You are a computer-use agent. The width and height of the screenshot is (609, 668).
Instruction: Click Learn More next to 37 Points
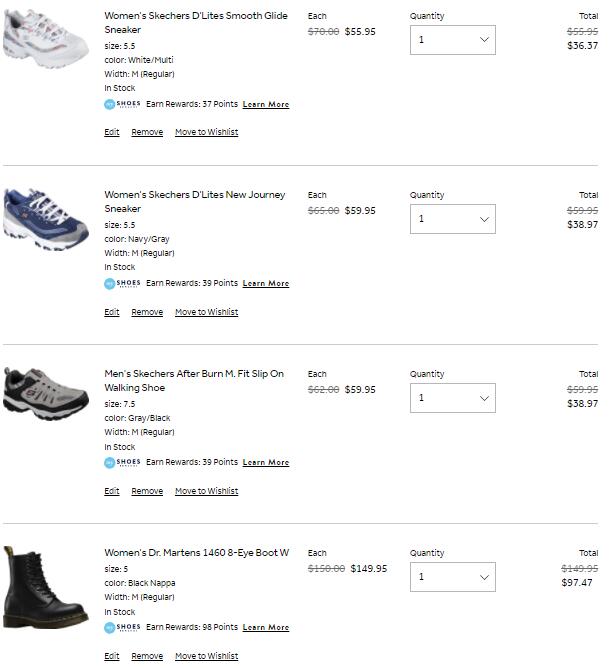click(266, 104)
